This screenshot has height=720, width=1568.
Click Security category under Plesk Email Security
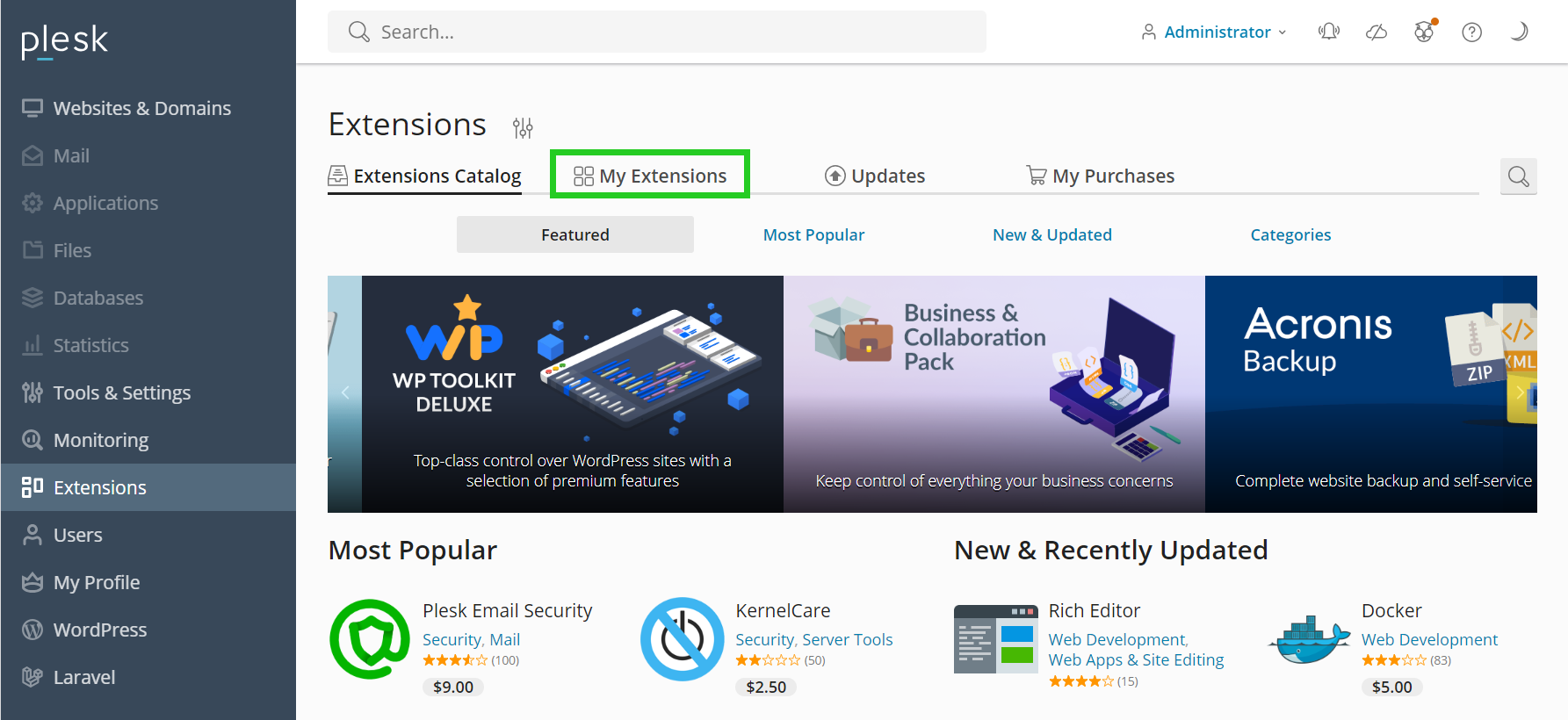pos(452,639)
